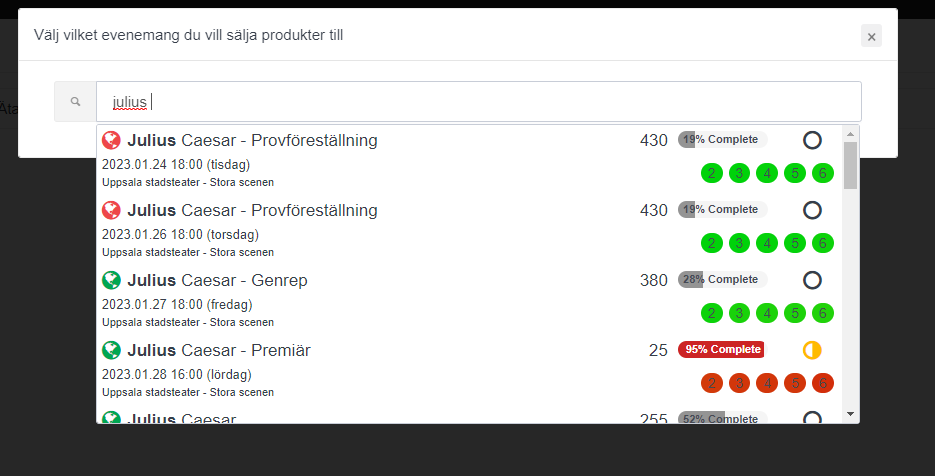Viewport: 935px width, 476px height.
Task: Click the dropdown list scrollbar thumb
Action: click(850, 165)
